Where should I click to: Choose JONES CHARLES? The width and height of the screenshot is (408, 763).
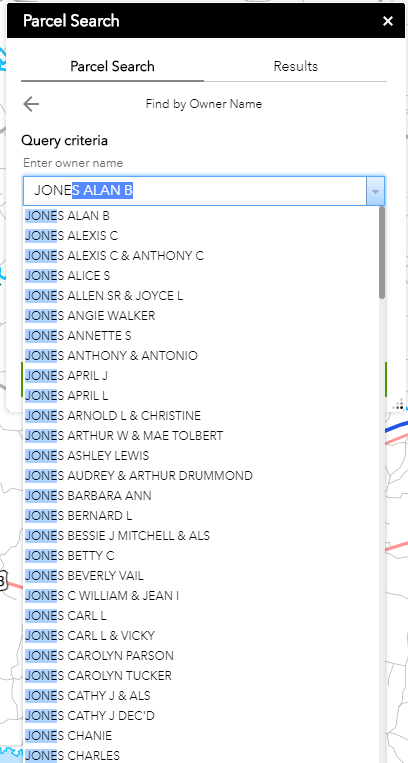coord(201,755)
